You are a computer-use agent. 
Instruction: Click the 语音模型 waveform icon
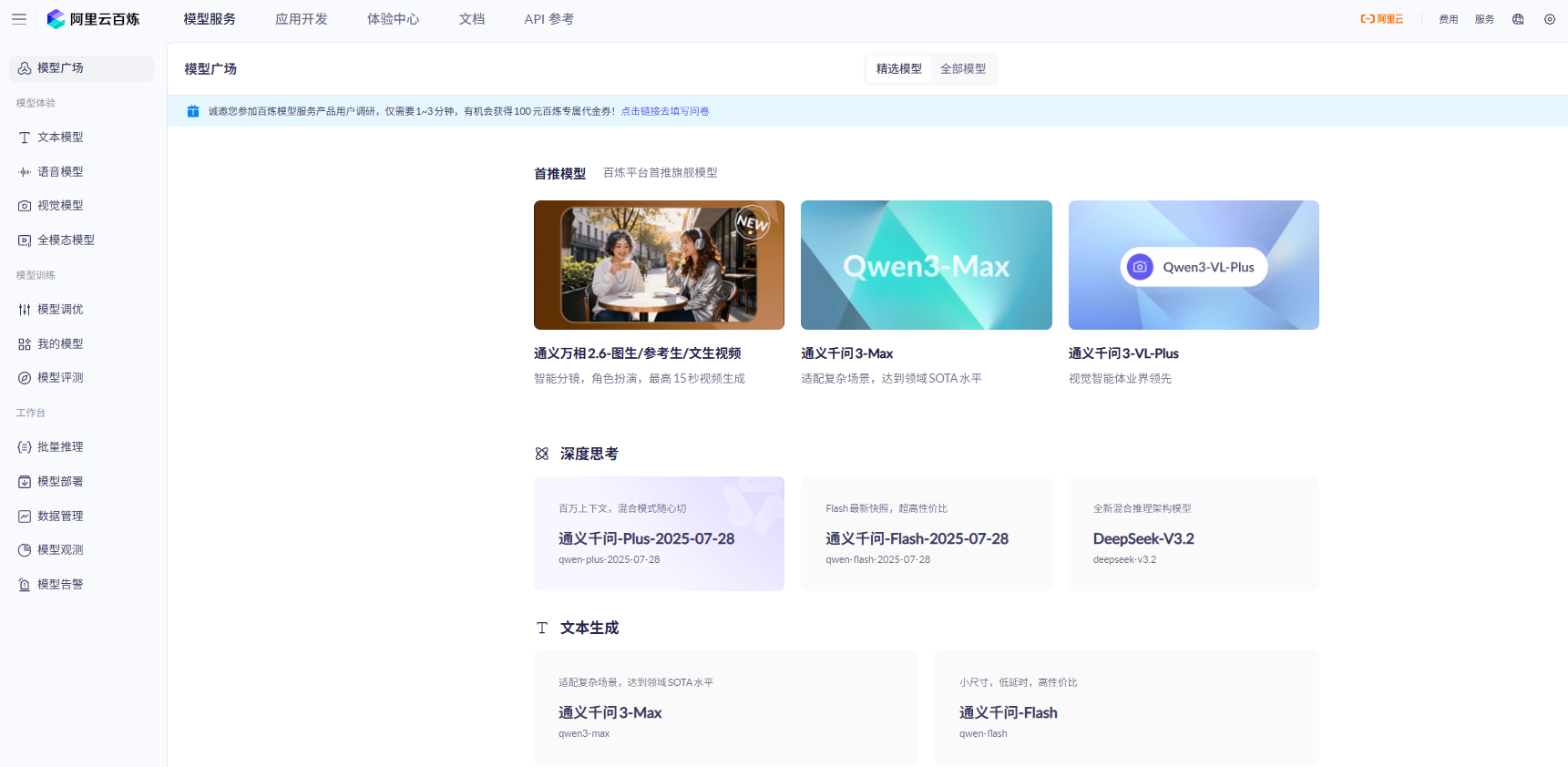coord(25,172)
